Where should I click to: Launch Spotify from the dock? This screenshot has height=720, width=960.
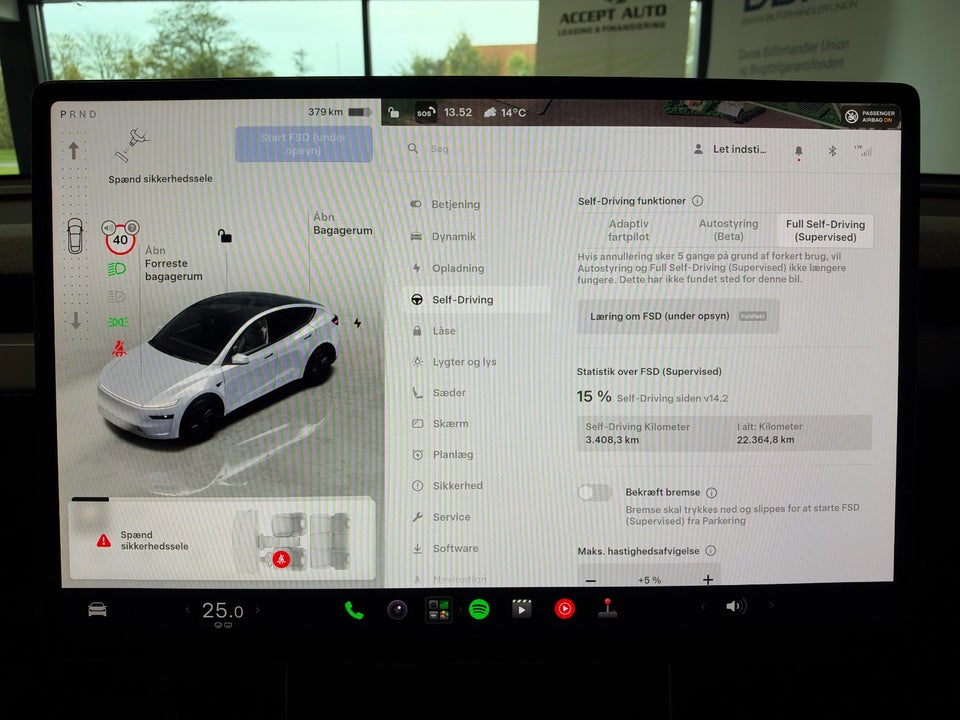coord(479,609)
